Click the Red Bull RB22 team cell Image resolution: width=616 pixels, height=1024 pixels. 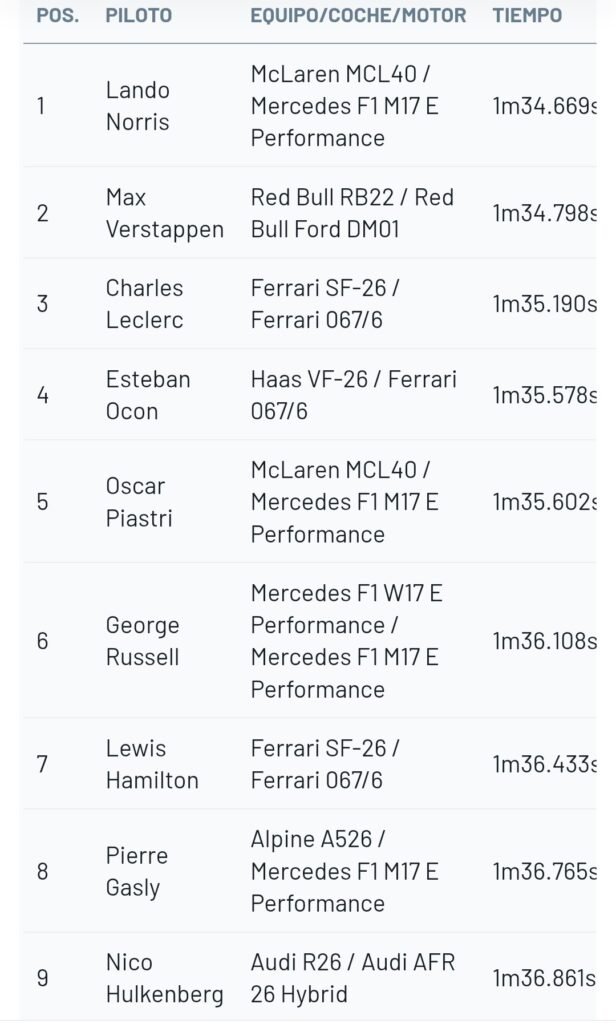(351, 213)
